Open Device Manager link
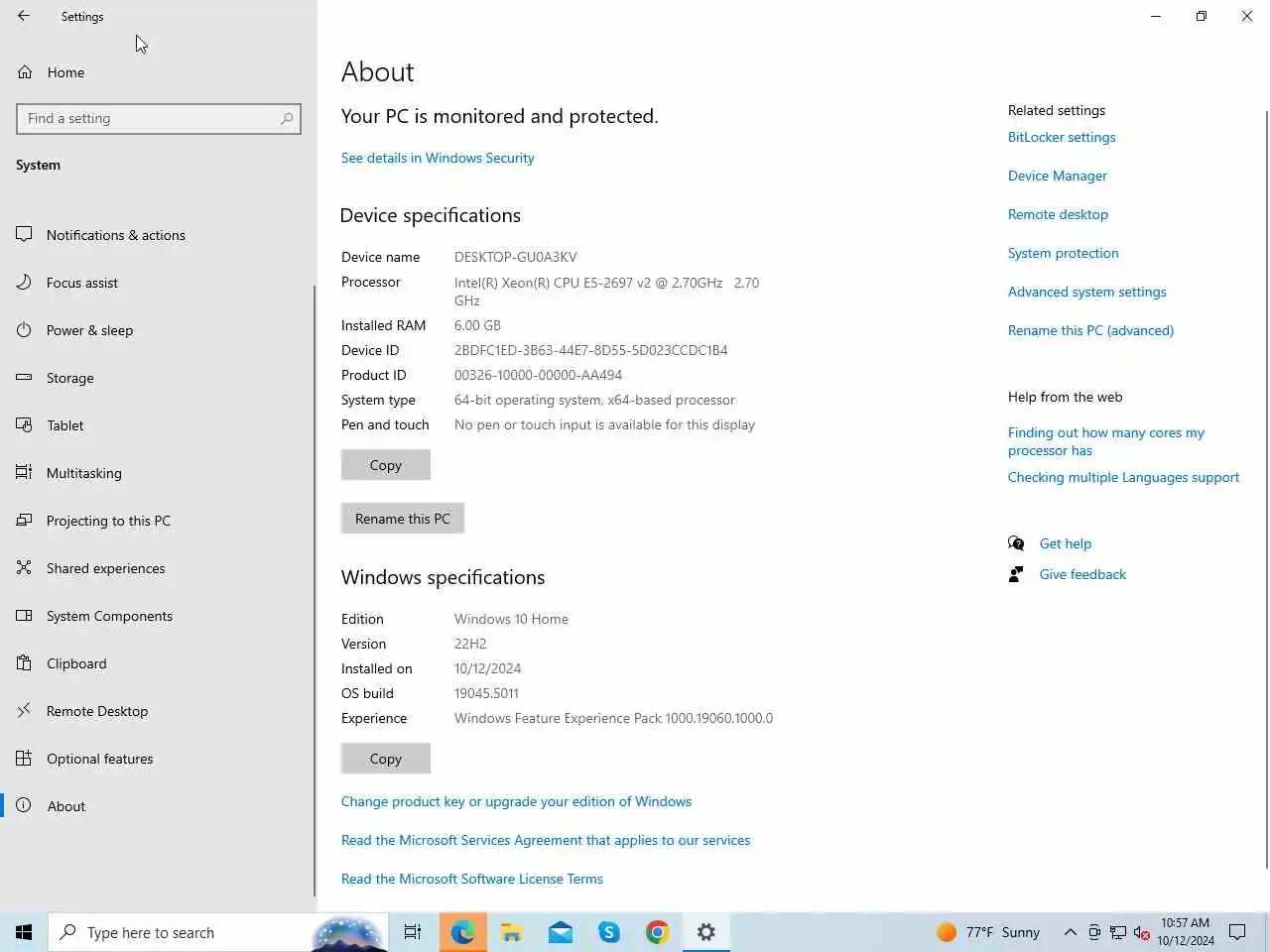 (1058, 176)
